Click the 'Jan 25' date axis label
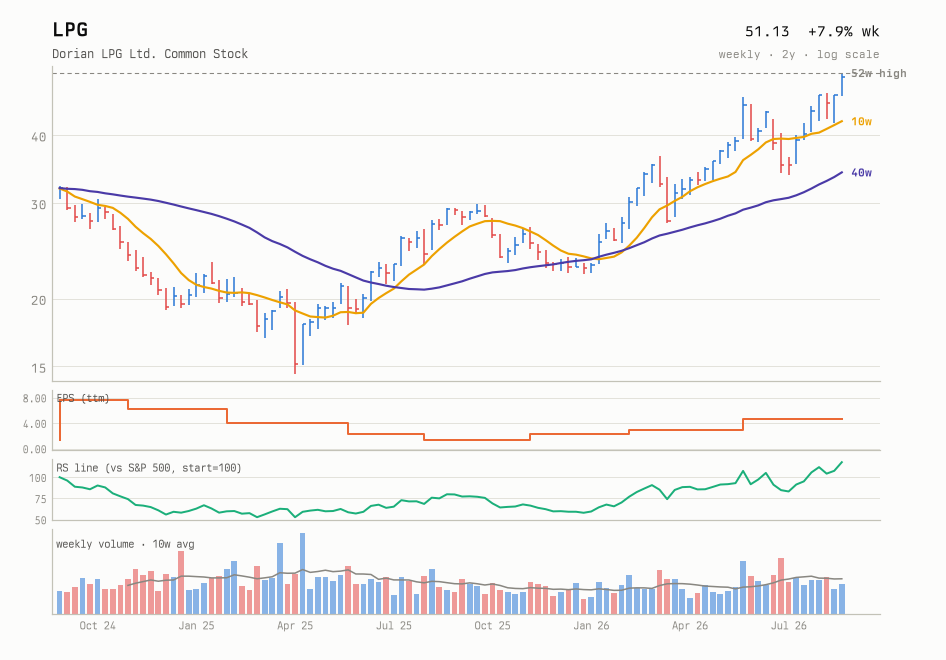This screenshot has height=660, width=946. (196, 626)
